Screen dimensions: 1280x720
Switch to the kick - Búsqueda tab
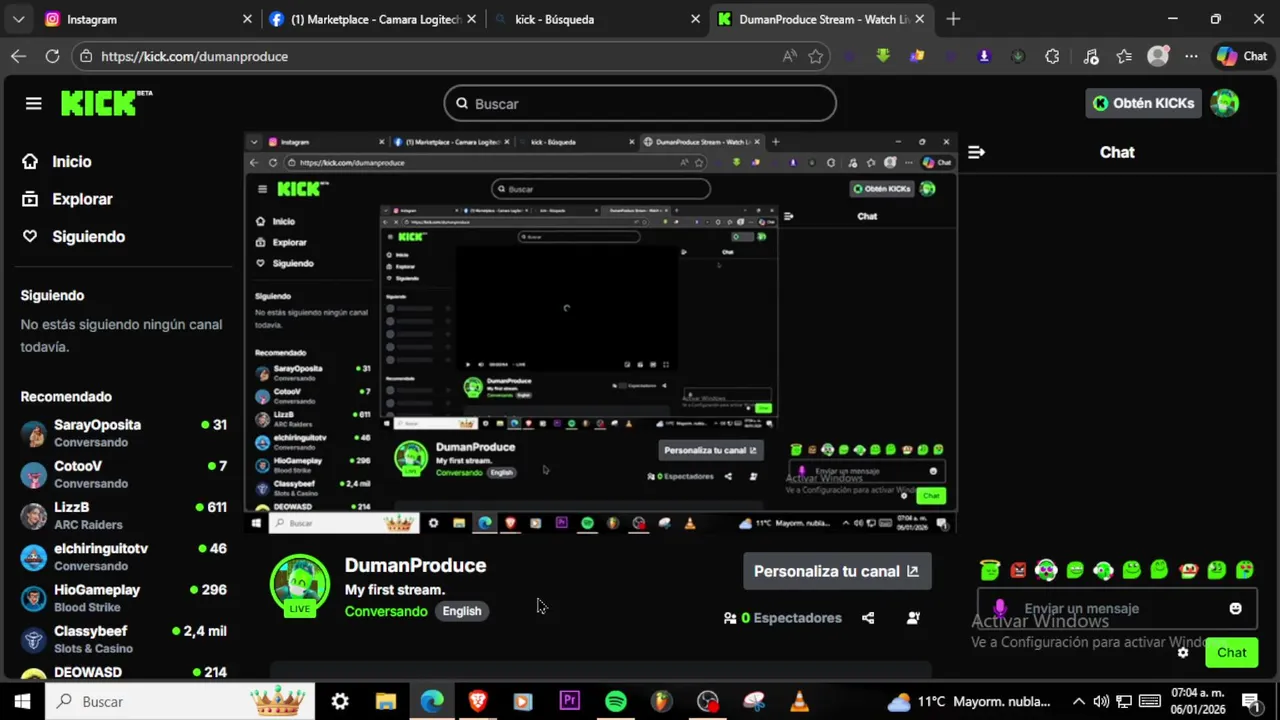pos(598,19)
